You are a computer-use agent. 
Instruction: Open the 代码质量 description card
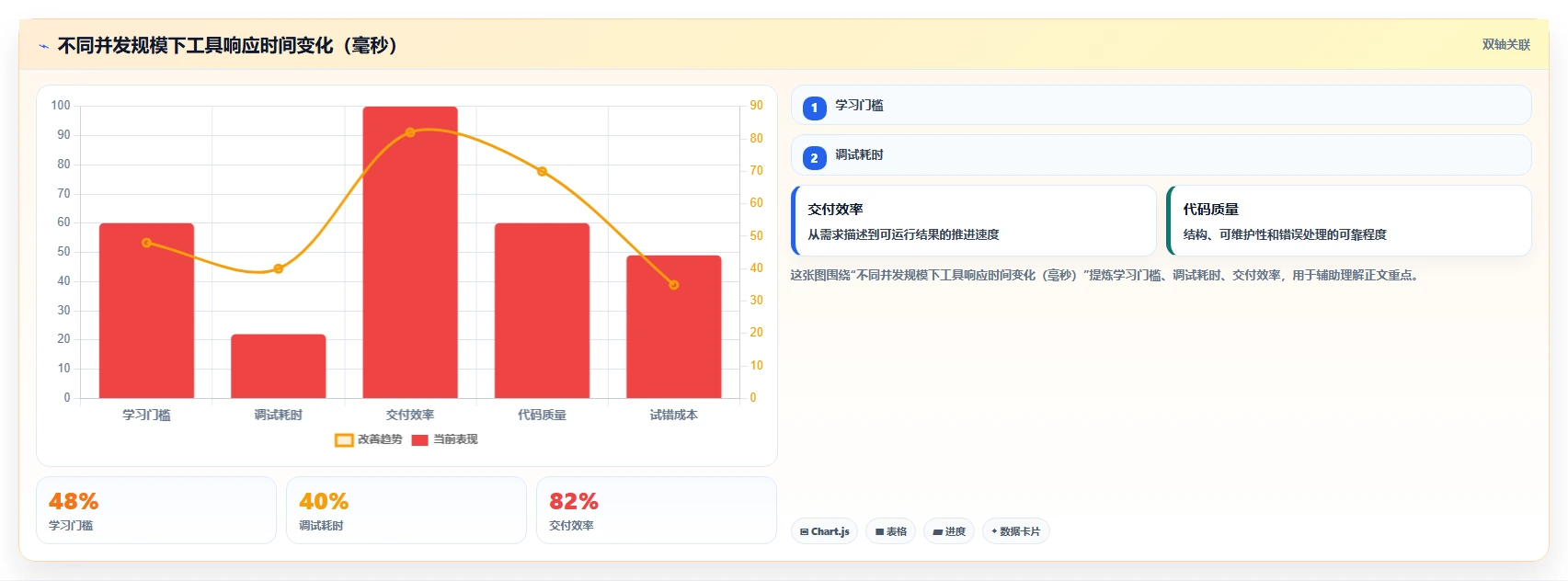click(x=1349, y=221)
